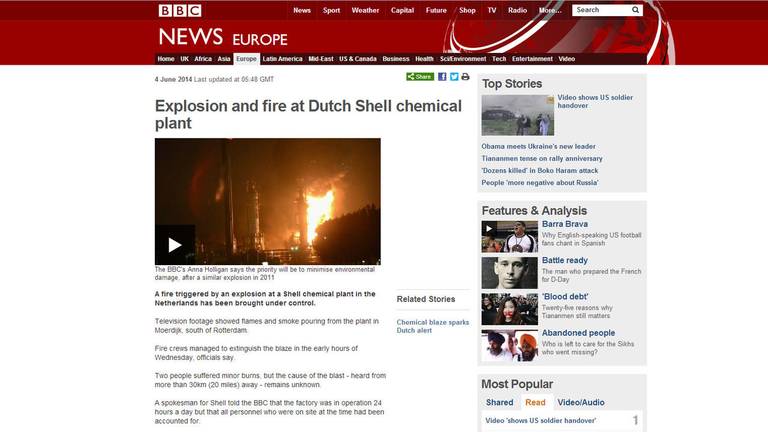Share article on Facebook

click(442, 77)
